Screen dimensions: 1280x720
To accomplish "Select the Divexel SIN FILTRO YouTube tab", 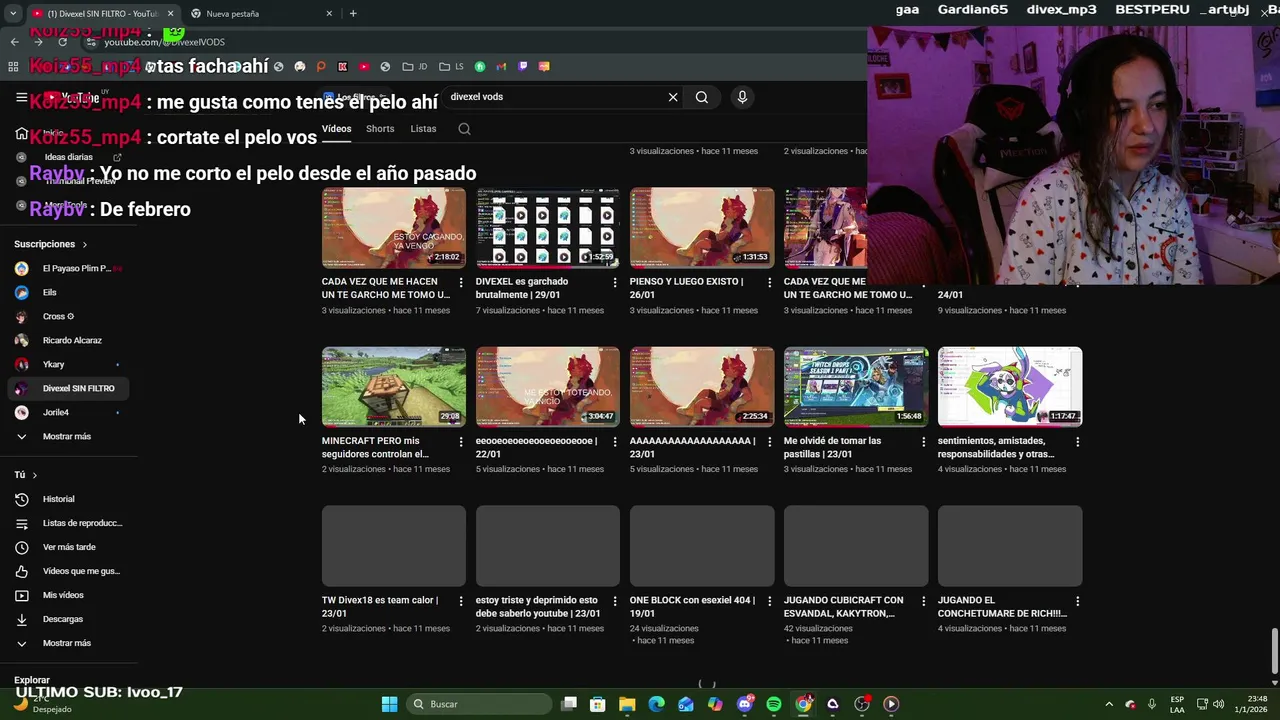I will [x=102, y=13].
